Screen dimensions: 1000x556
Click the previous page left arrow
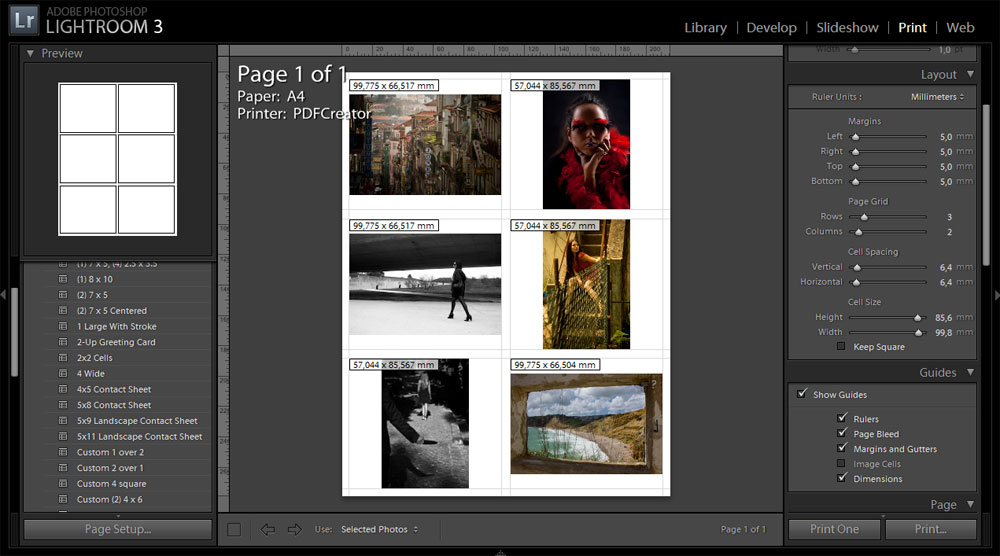pos(268,529)
